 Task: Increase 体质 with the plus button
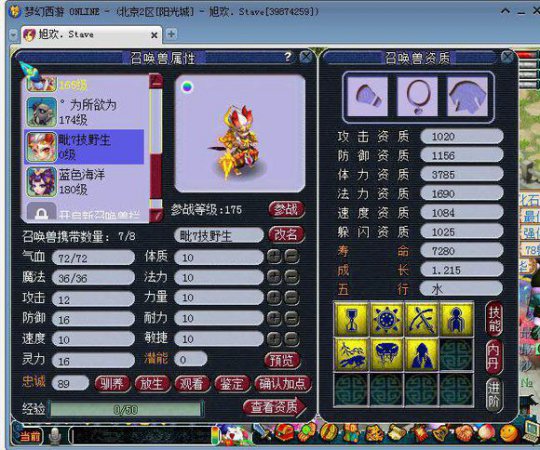pyautogui.click(x=274, y=257)
